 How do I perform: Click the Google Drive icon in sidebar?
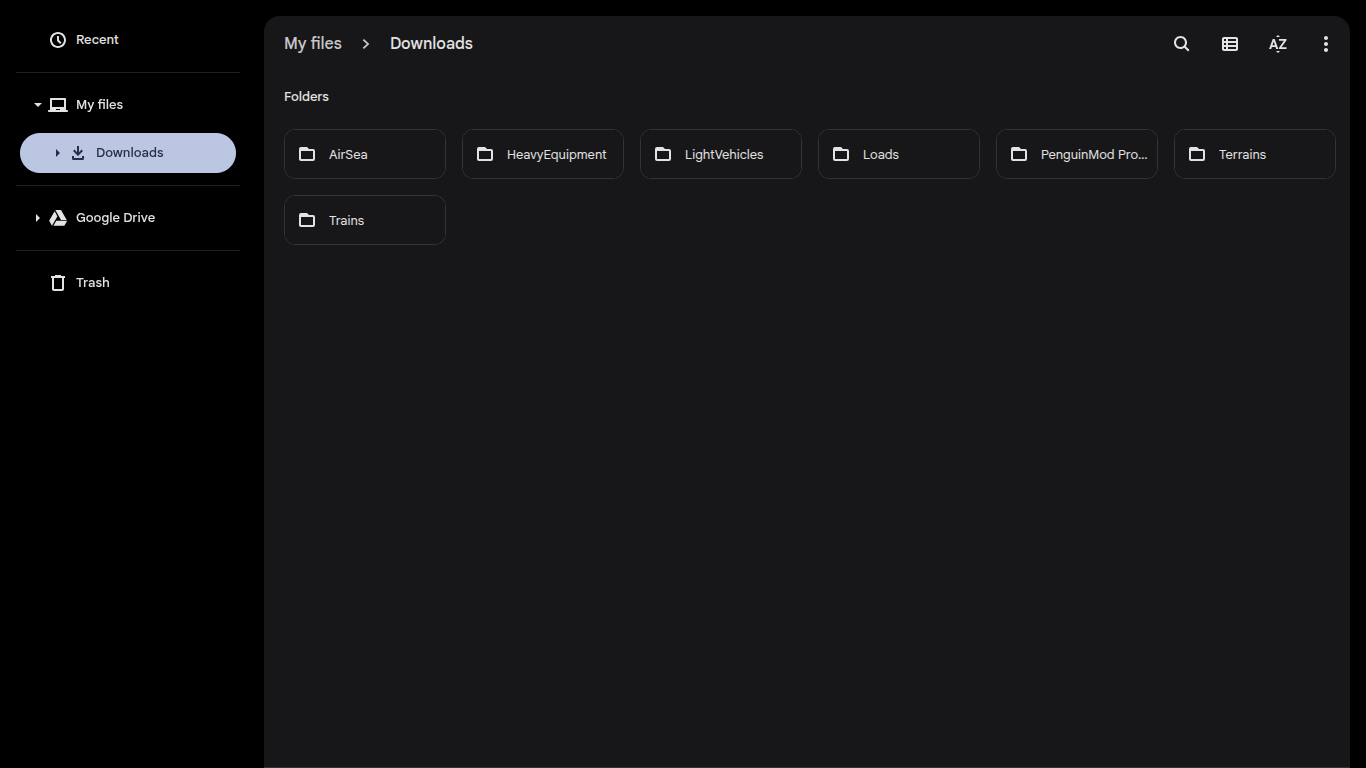[x=58, y=218]
